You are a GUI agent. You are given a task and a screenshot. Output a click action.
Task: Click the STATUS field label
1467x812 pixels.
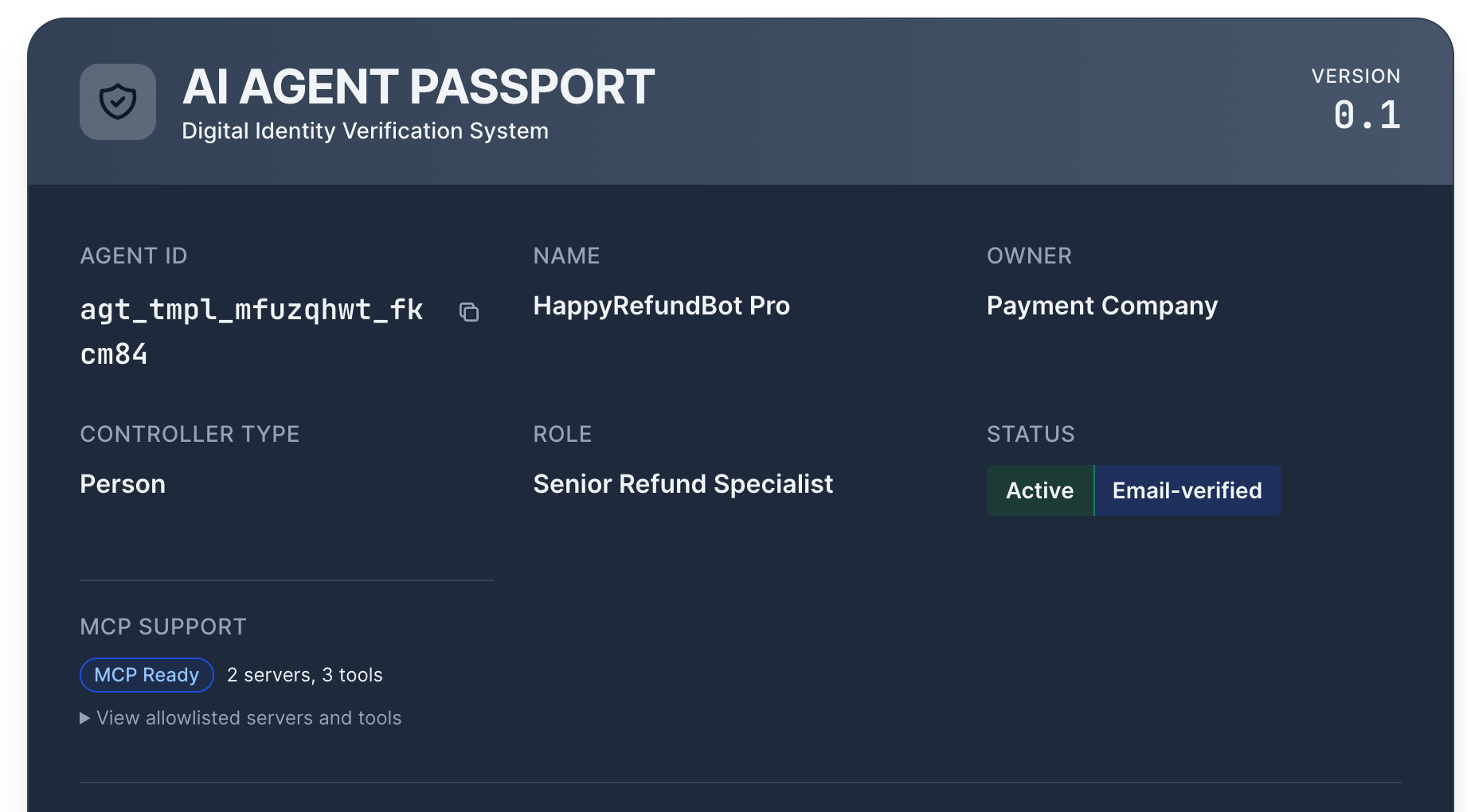(x=1031, y=434)
